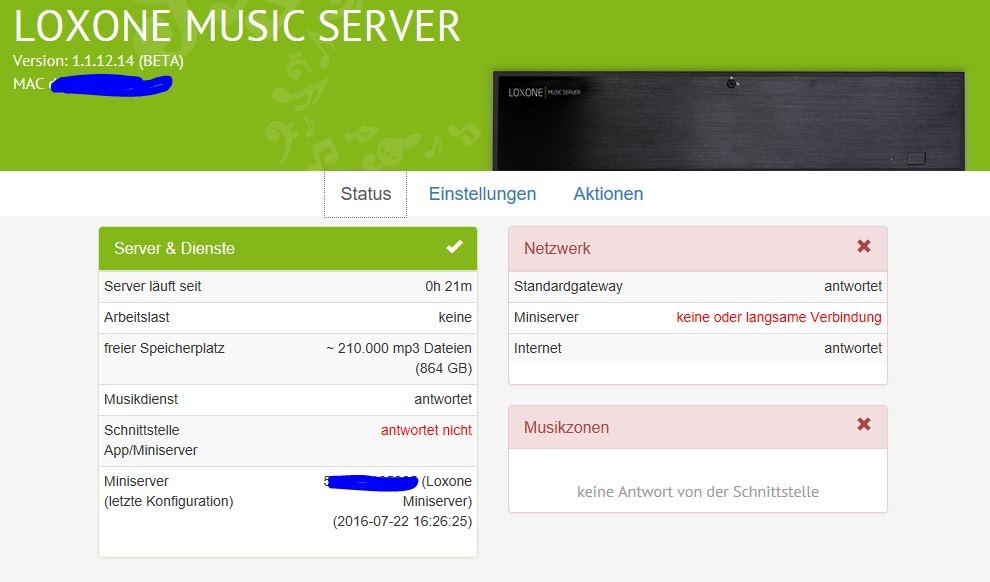Select the Musikzonen panel title
This screenshot has height=582, width=990.
(566, 427)
